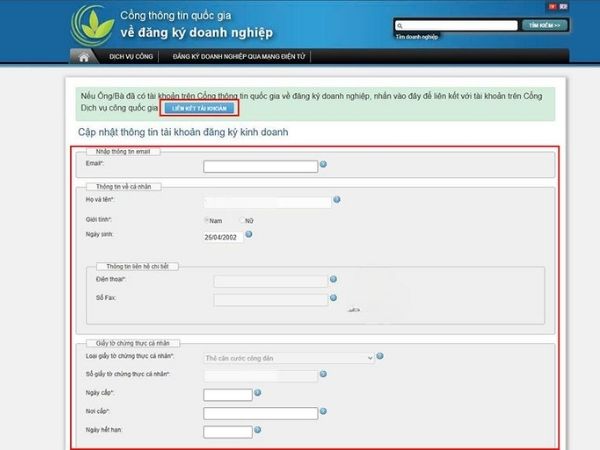Click the portal leaf logo
This screenshot has width=600, height=450.
pyautogui.click(x=93, y=25)
